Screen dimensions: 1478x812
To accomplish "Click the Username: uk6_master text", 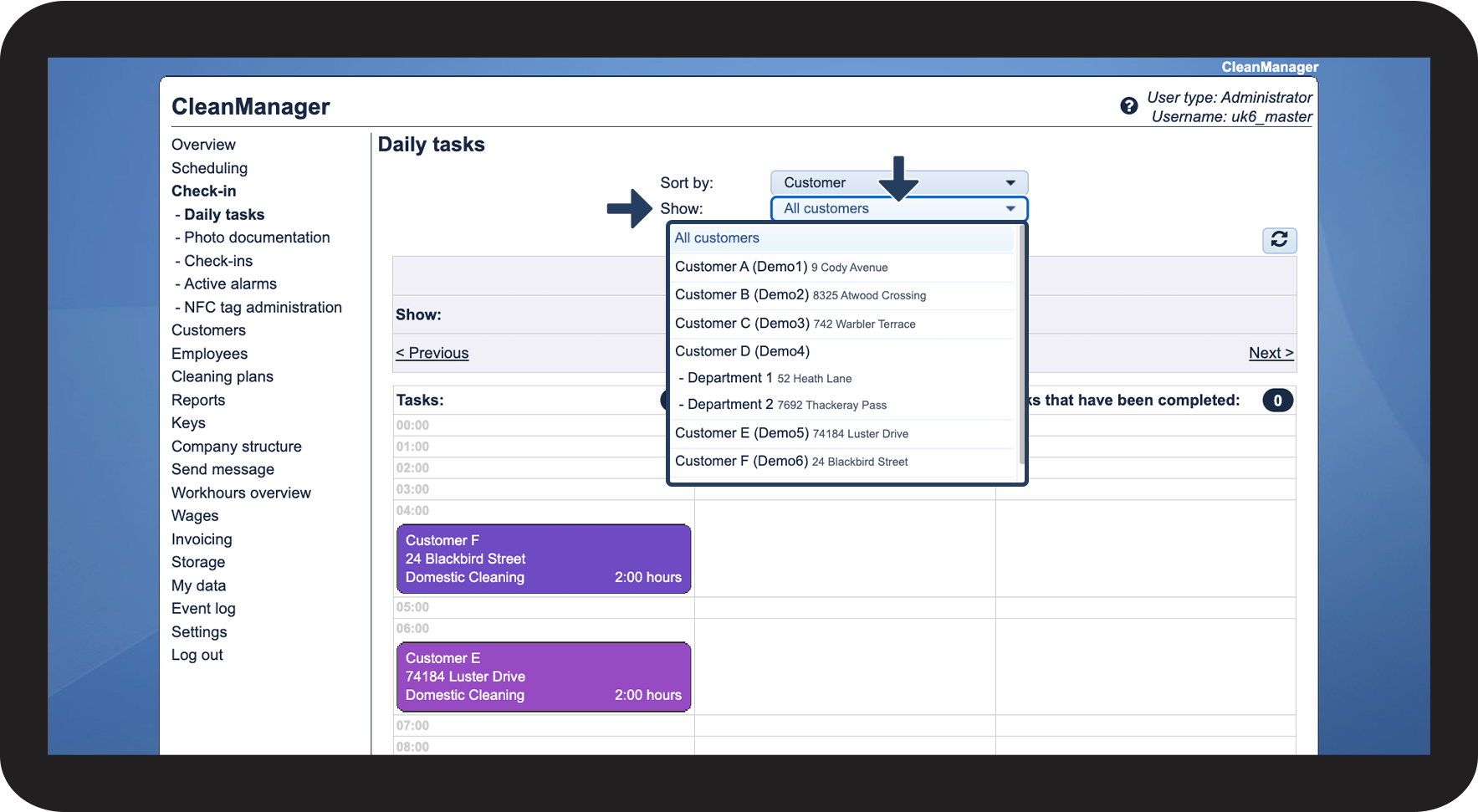I will [x=1231, y=117].
